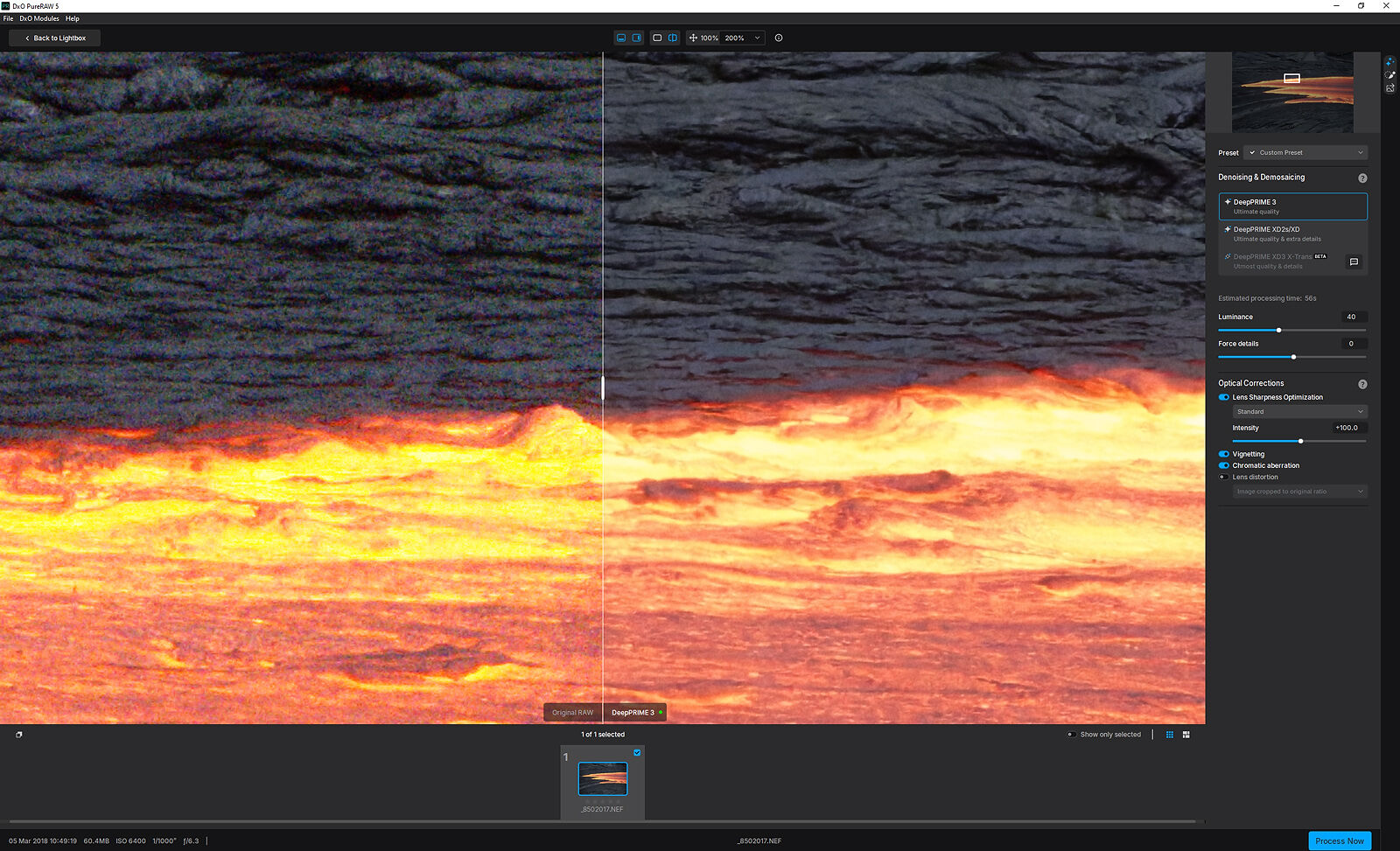Image resolution: width=1400 pixels, height=851 pixels.
Task: Click the Process Now button
Action: (x=1340, y=841)
